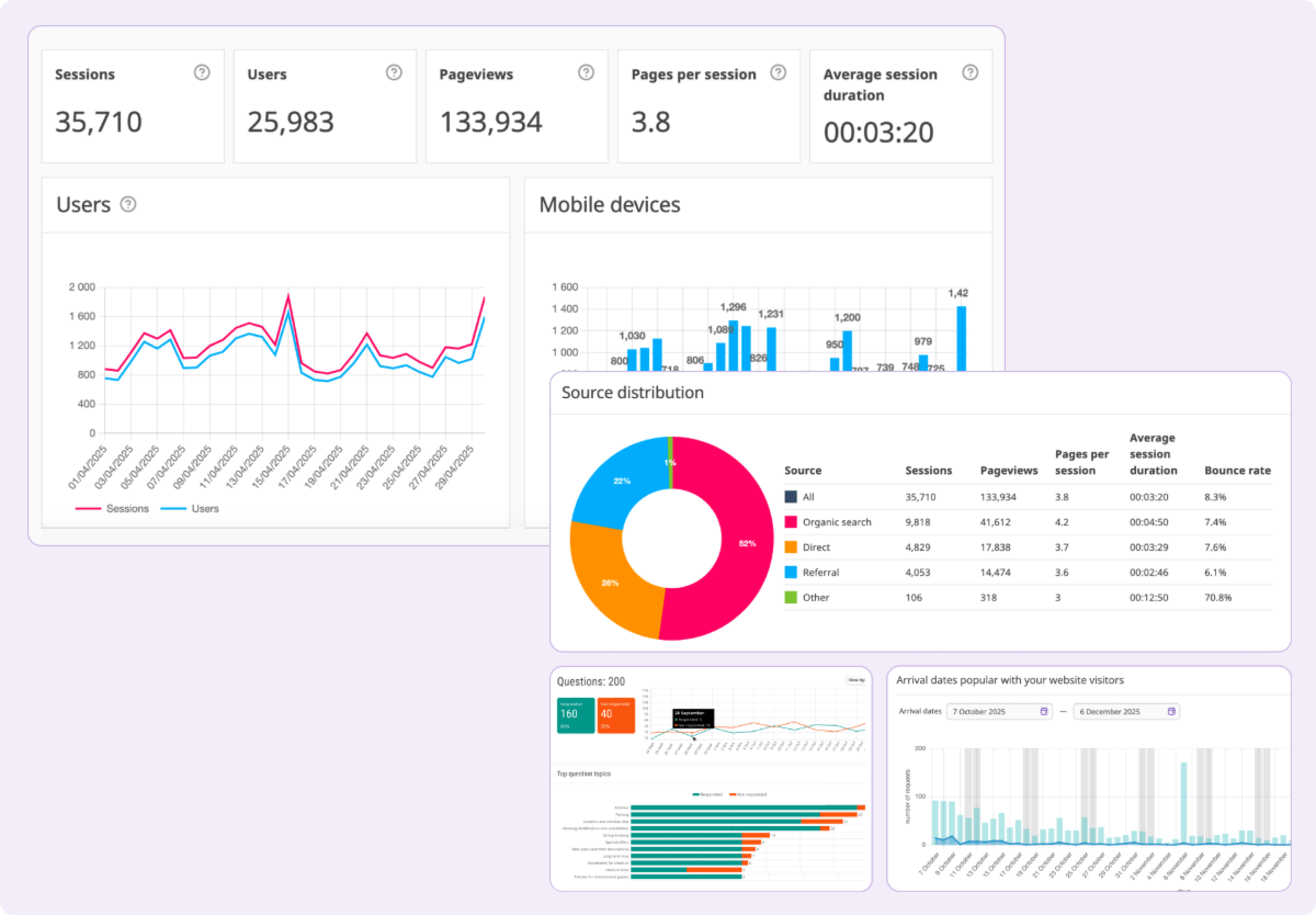Toggle Responded legend in Top question topics
The image size is (1316, 915).
point(707,795)
